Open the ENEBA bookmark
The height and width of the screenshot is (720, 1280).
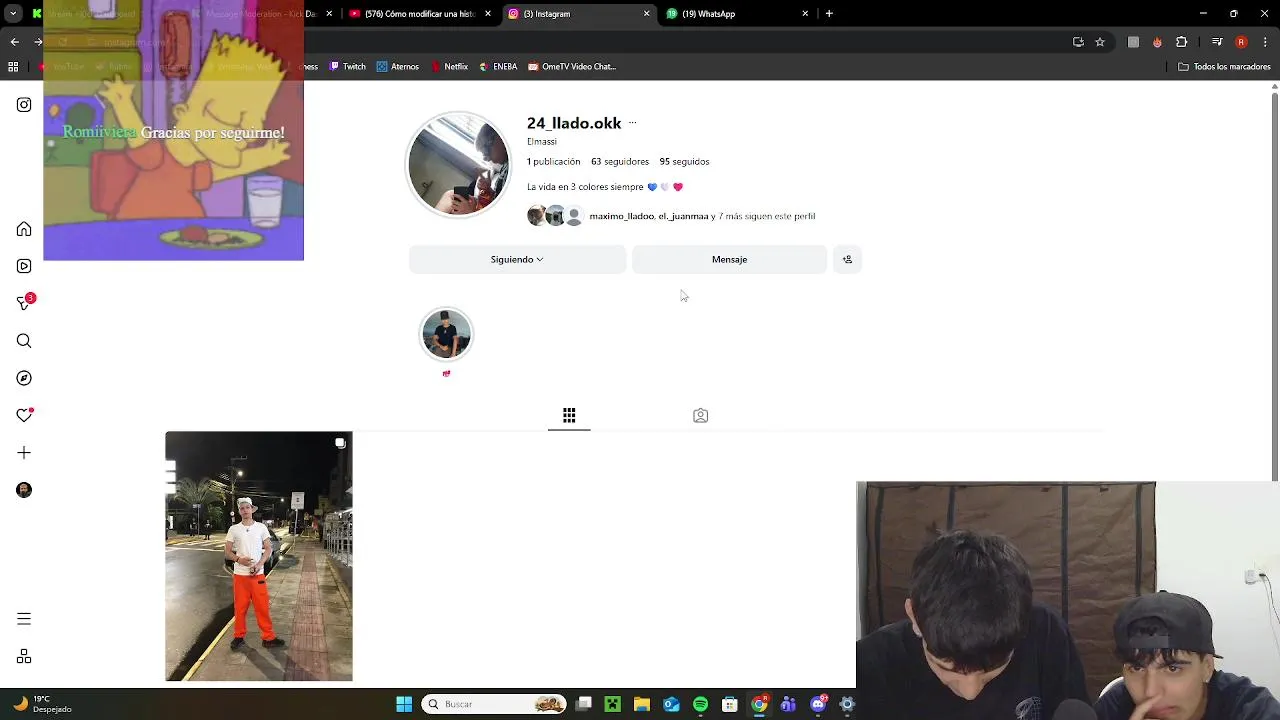pos(498,67)
